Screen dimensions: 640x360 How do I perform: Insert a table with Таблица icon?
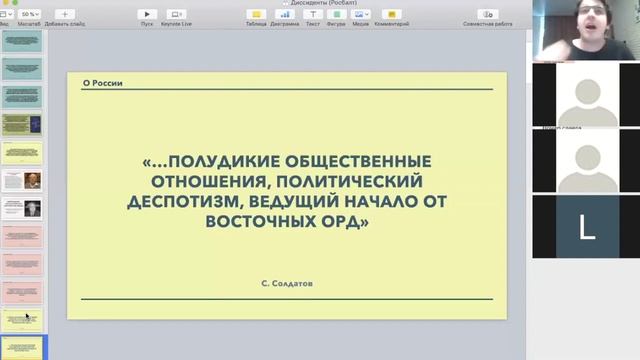tap(256, 14)
